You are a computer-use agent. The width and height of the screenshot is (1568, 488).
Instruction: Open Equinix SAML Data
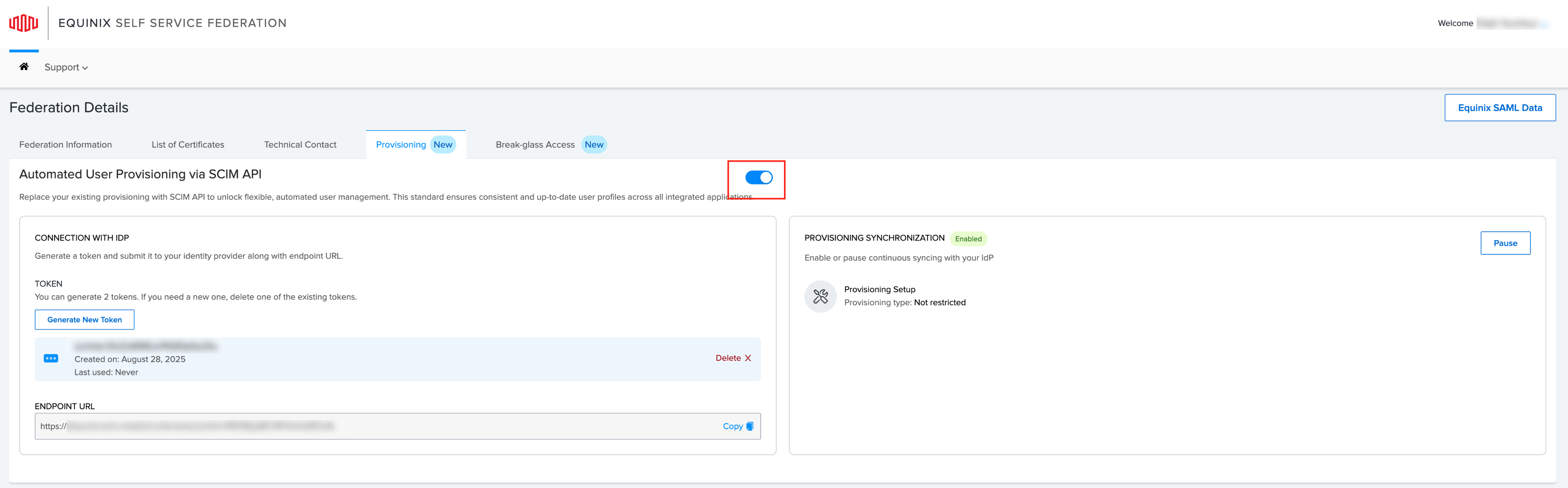click(1499, 108)
